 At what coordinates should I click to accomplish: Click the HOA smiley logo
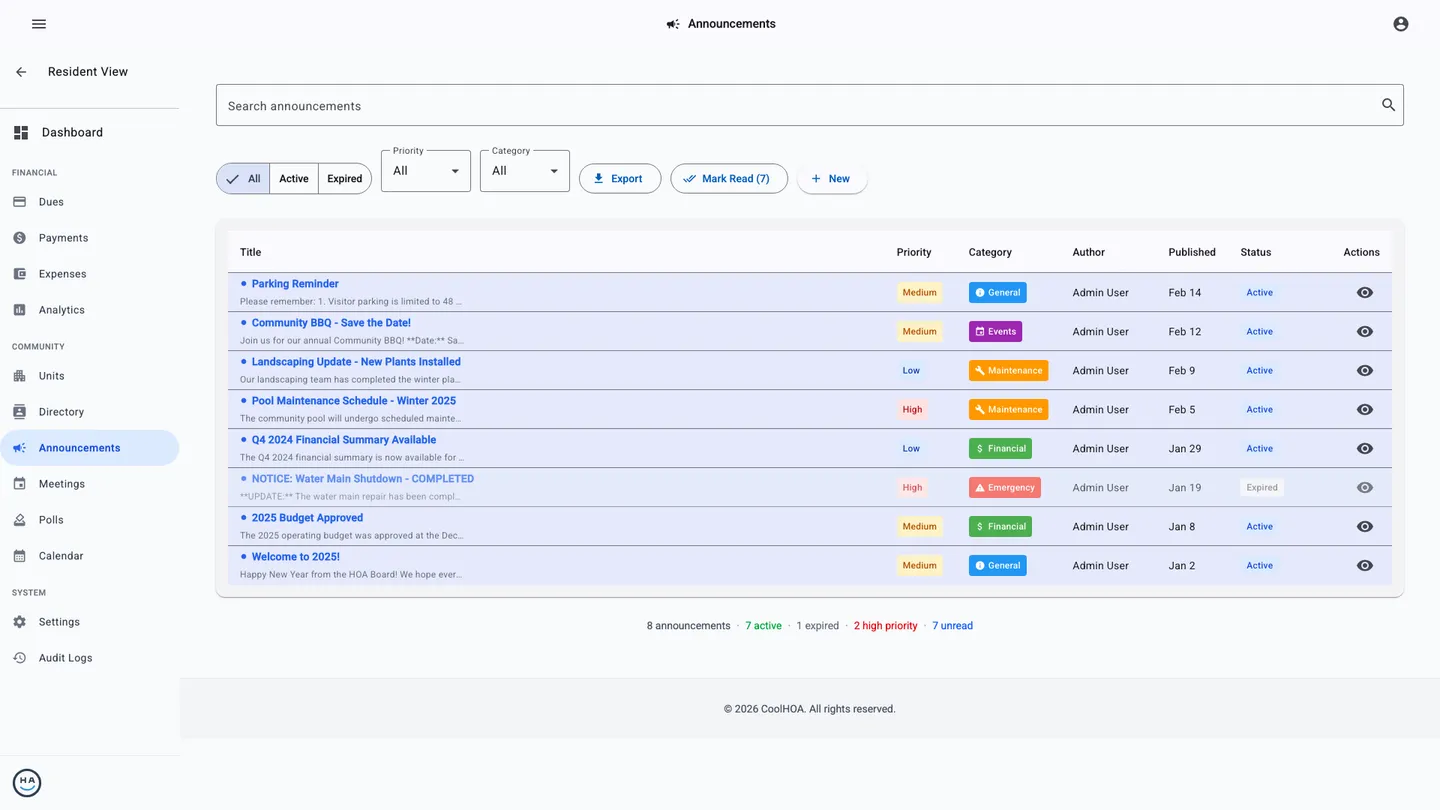[x=27, y=783]
